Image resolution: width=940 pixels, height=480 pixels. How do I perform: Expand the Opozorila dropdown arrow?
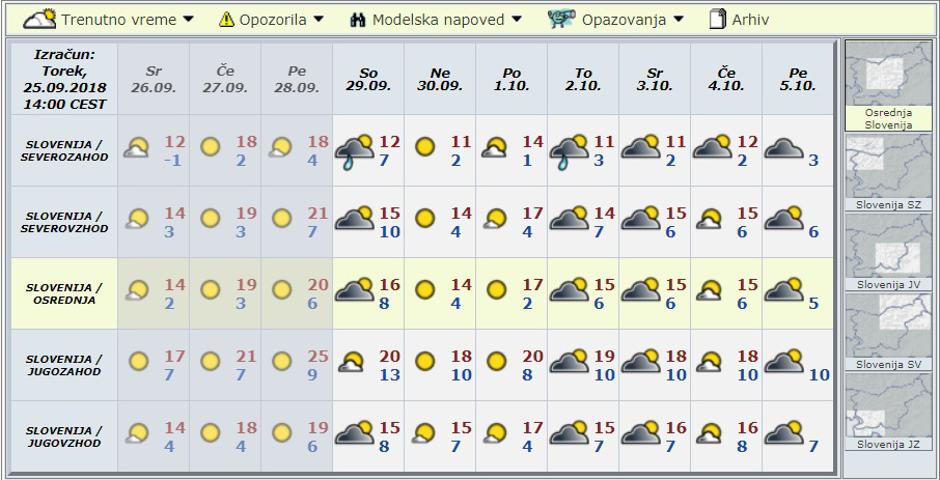(x=319, y=19)
